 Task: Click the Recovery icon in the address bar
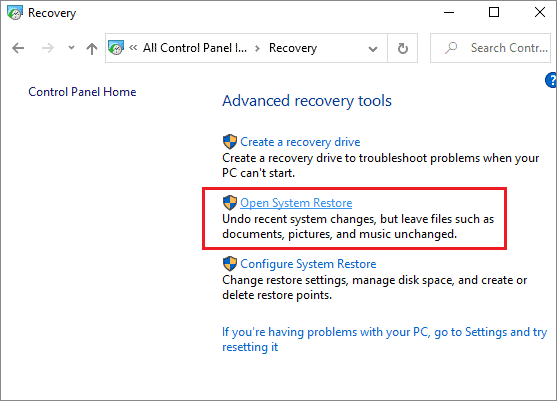[116, 48]
